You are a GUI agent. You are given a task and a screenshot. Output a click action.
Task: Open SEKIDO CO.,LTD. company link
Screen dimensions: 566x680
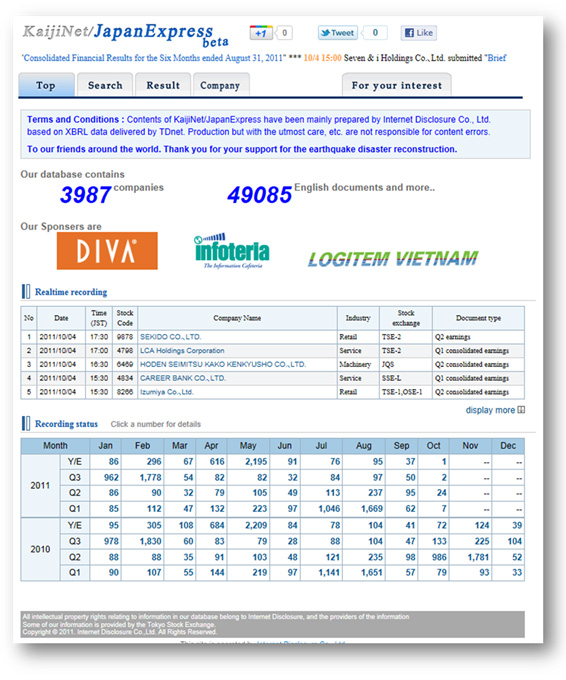170,337
